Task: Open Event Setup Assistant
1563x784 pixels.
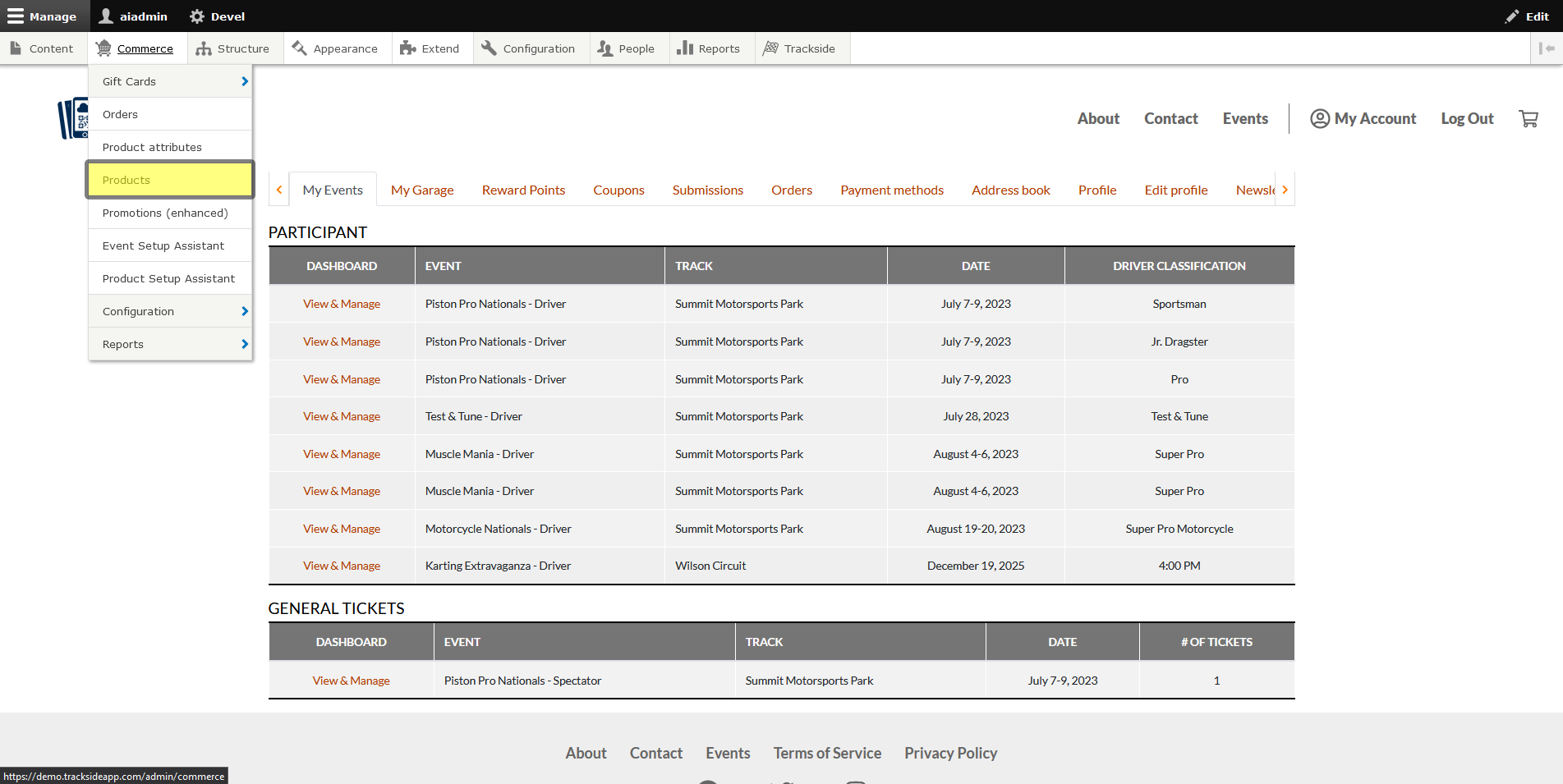Action: pyautogui.click(x=170, y=245)
